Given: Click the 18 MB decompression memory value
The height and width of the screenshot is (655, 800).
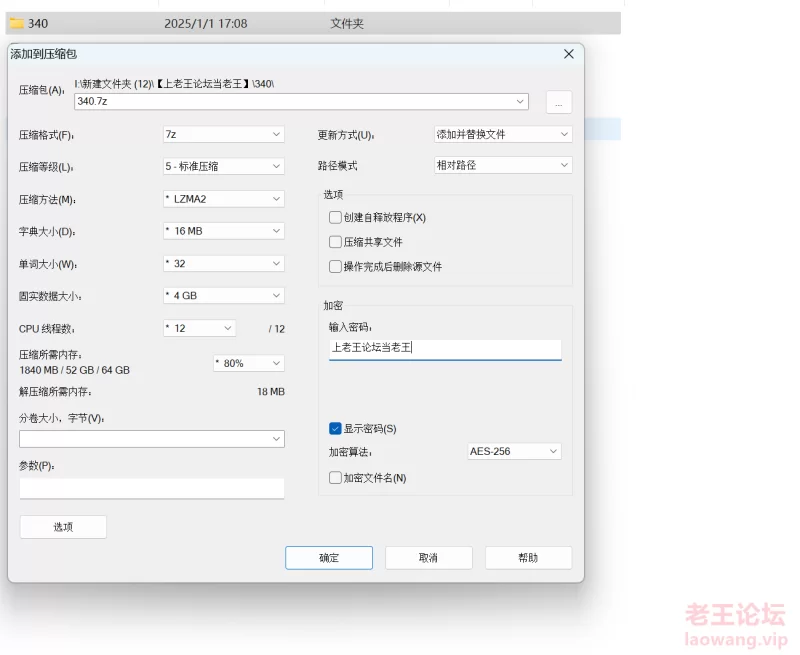Looking at the screenshot, I should (x=271, y=392).
